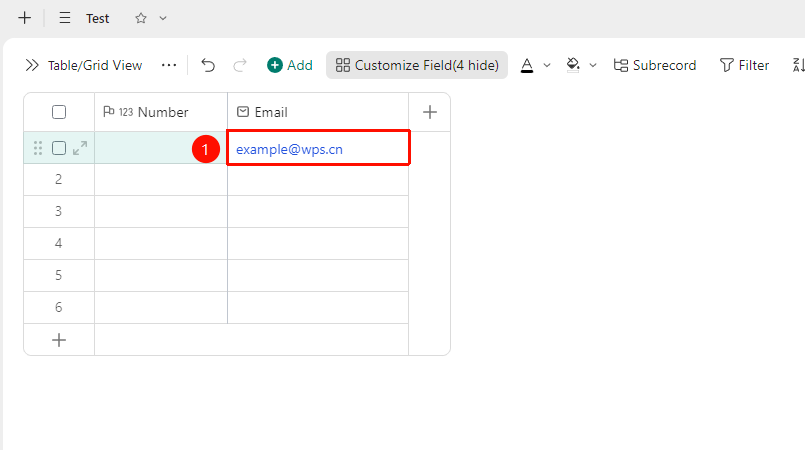Viewport: 805px width, 450px height.
Task: Open the hamburger menu next to Test
Action: [65, 18]
